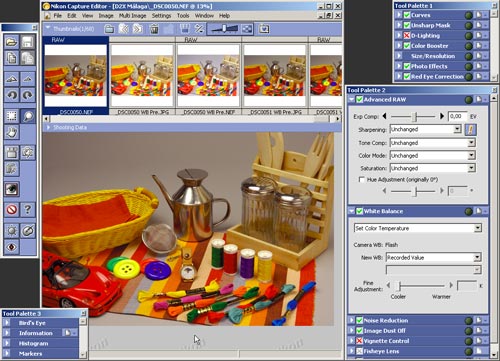The image size is (500, 361).
Task: Open the Set Color Temperature dropdown
Action: coord(418,228)
